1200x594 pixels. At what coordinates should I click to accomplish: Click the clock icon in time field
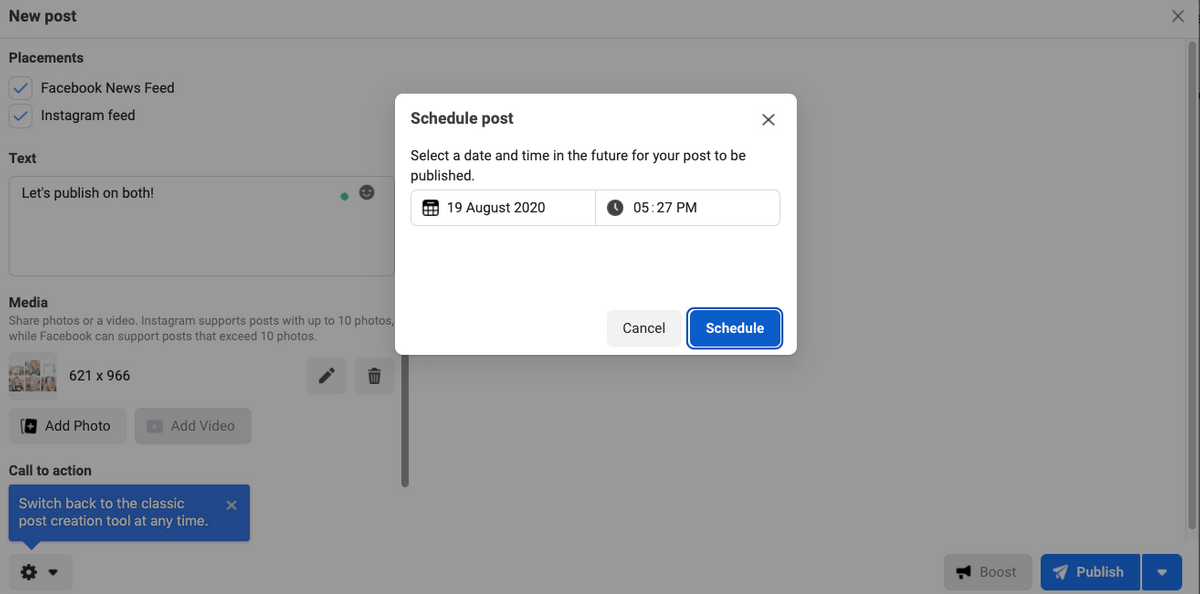tap(615, 208)
